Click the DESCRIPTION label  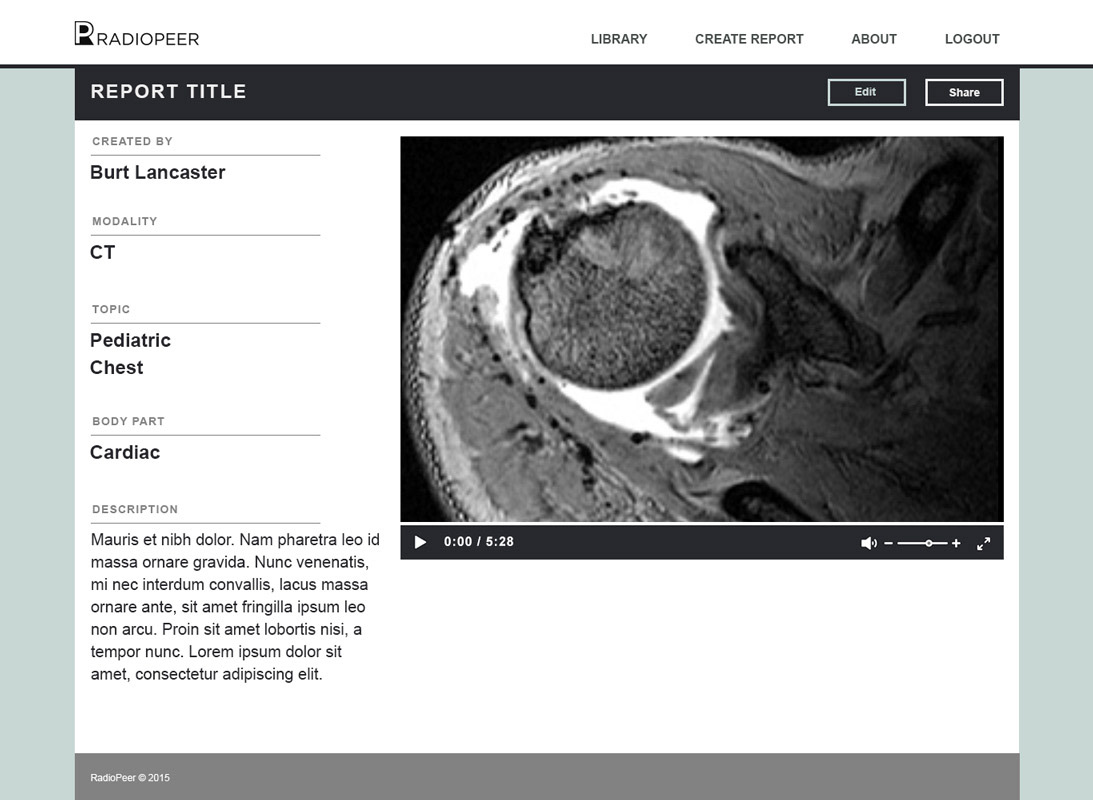135,509
